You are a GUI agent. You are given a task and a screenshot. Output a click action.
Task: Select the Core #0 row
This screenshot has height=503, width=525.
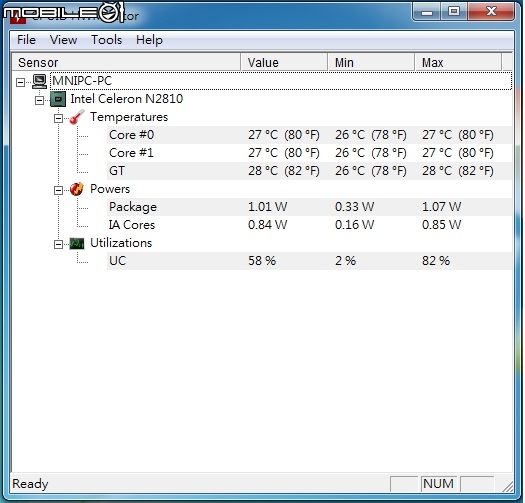(x=309, y=135)
